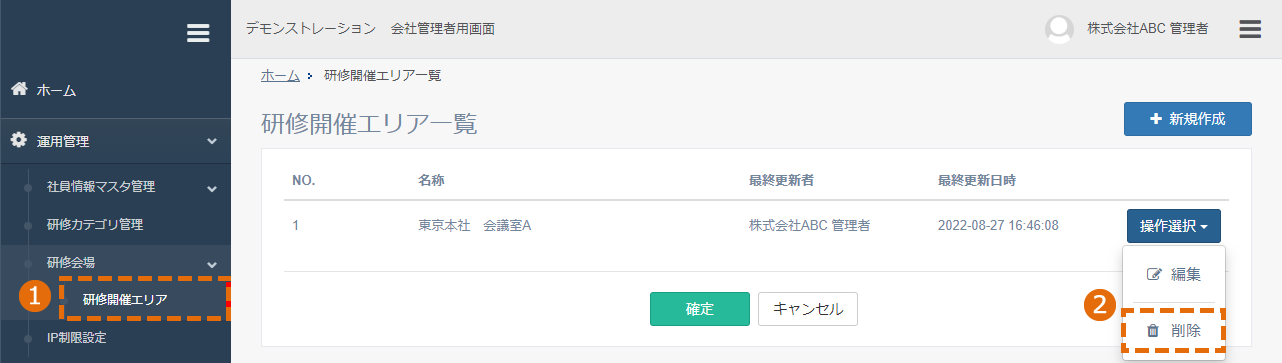Image resolution: width=1282 pixels, height=363 pixels.
Task: Click the plus icon on 新規作成
Action: (x=1156, y=118)
